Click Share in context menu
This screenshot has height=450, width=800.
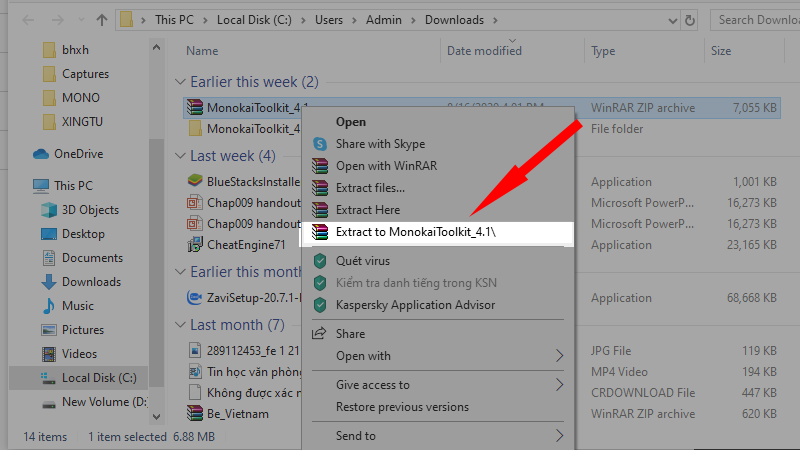point(350,334)
